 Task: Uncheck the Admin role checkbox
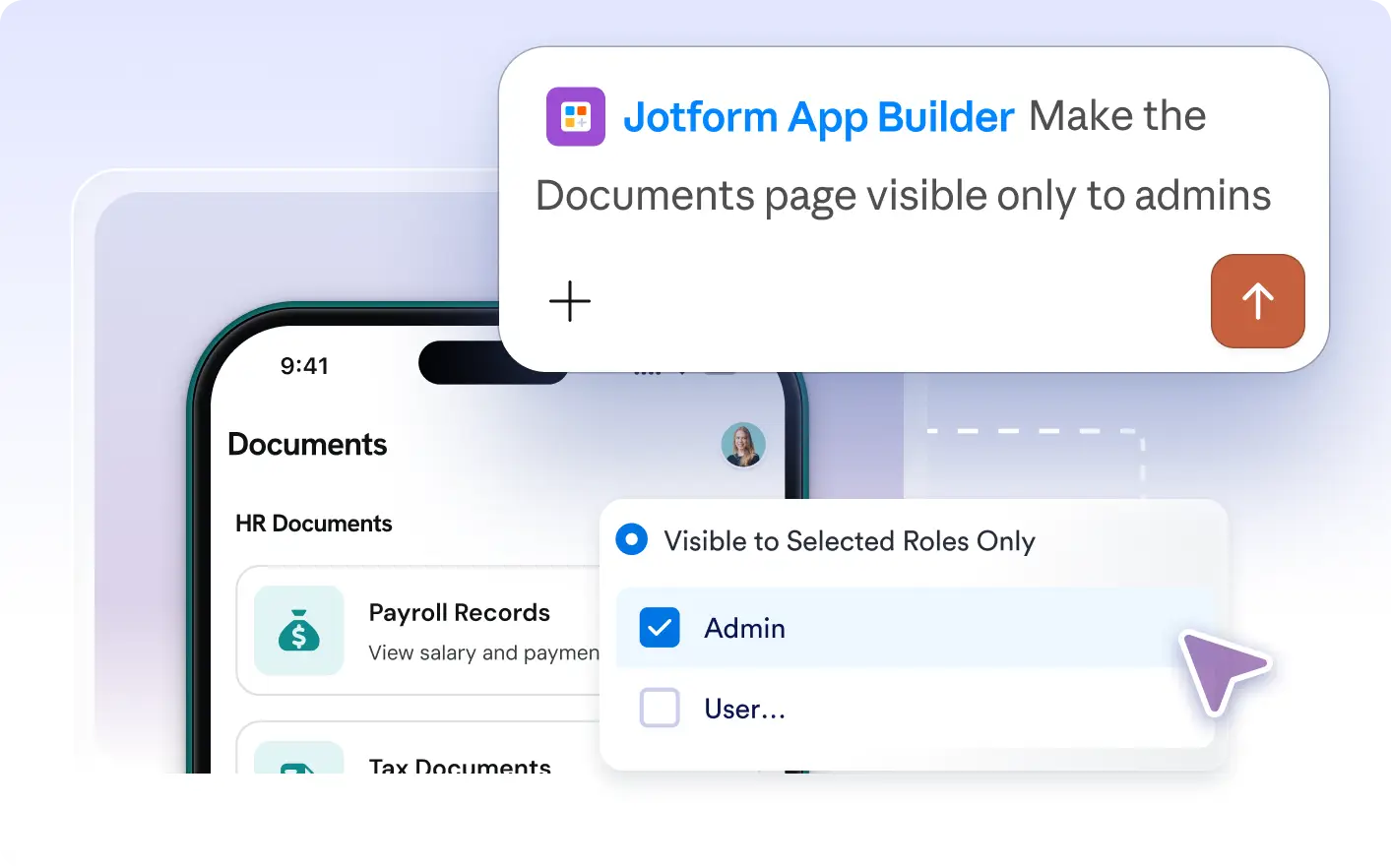pos(660,627)
